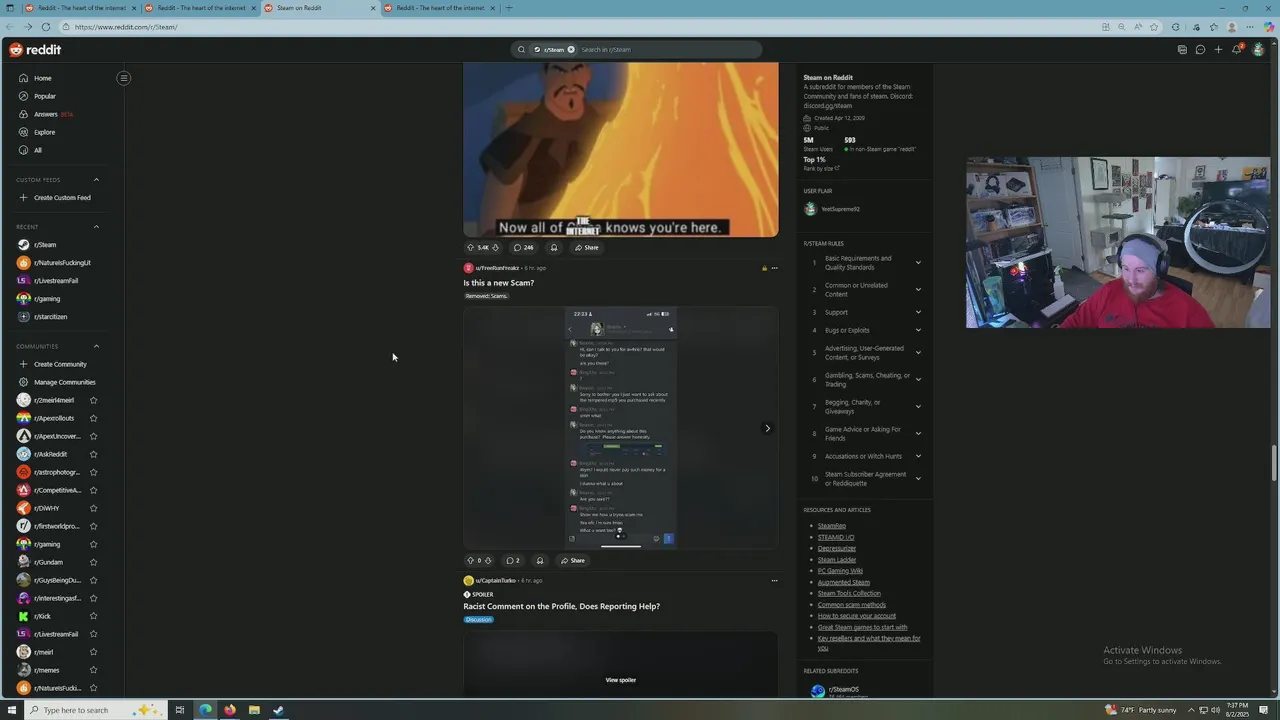Collapse the left navigation sidebar
Viewport: 1280px width, 720px height.
click(124, 78)
